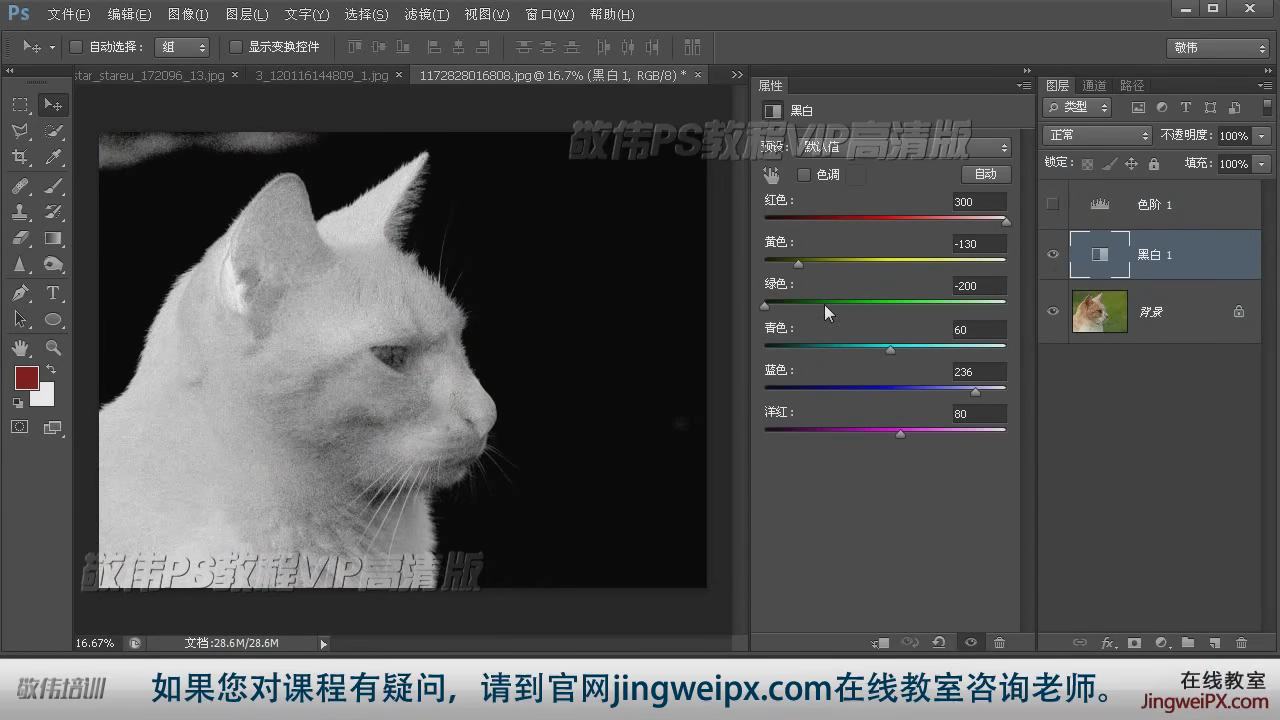The image size is (1280, 720).
Task: Select the Brush tool
Action: 54,186
